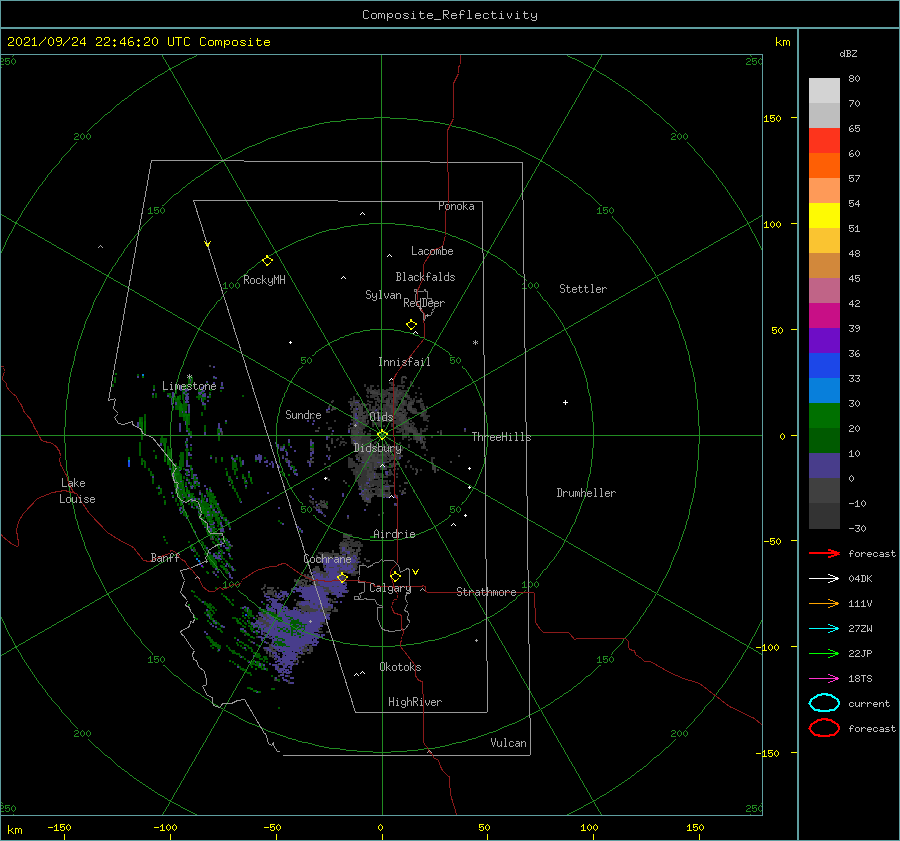Click the RedDeer city label
Viewport: 900px width, 841px height.
pyautogui.click(x=424, y=303)
